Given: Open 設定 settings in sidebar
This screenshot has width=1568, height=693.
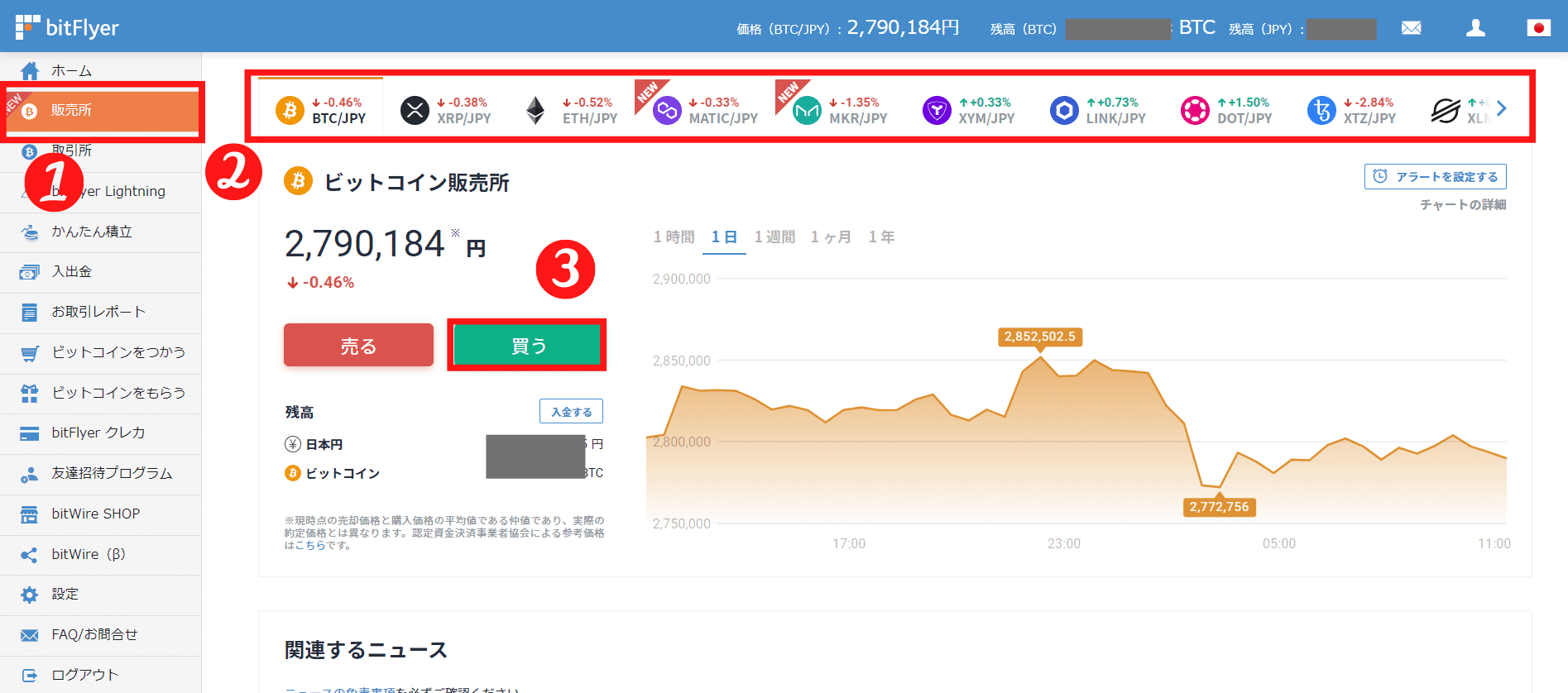Looking at the screenshot, I should pos(100,595).
